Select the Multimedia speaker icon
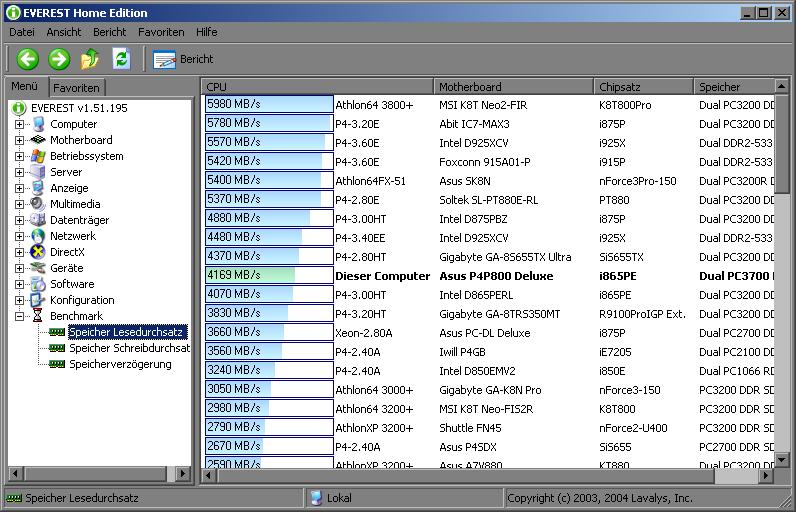Image resolution: width=796 pixels, height=512 pixels. 38,204
